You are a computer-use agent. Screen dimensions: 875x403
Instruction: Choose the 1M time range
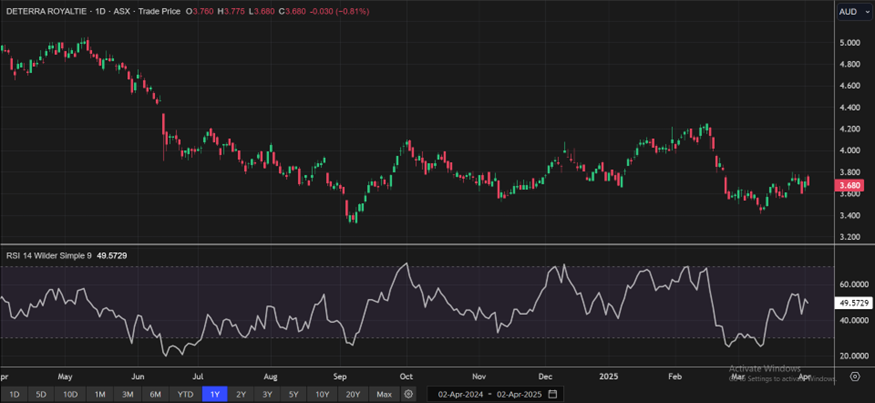(100, 394)
